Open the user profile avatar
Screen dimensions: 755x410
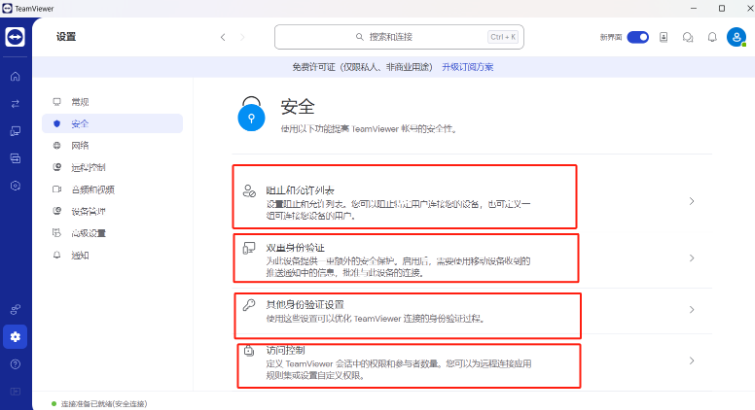tap(736, 37)
